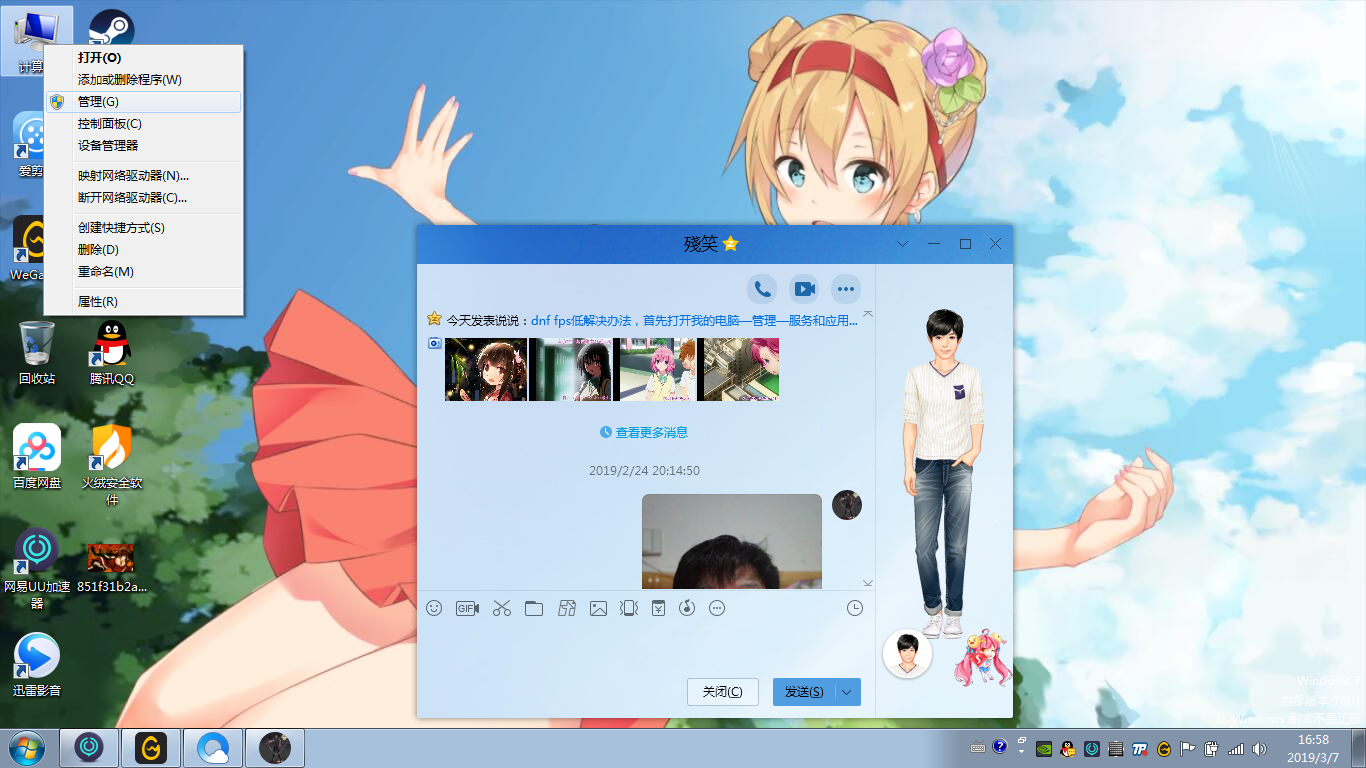1366x768 pixels.
Task: Click the message input area
Action: point(645,648)
